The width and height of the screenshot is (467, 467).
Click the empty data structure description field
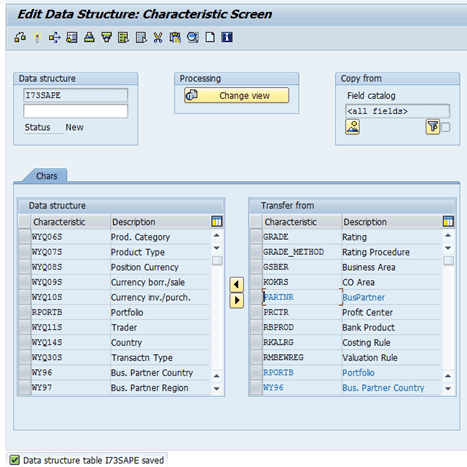pos(75,111)
